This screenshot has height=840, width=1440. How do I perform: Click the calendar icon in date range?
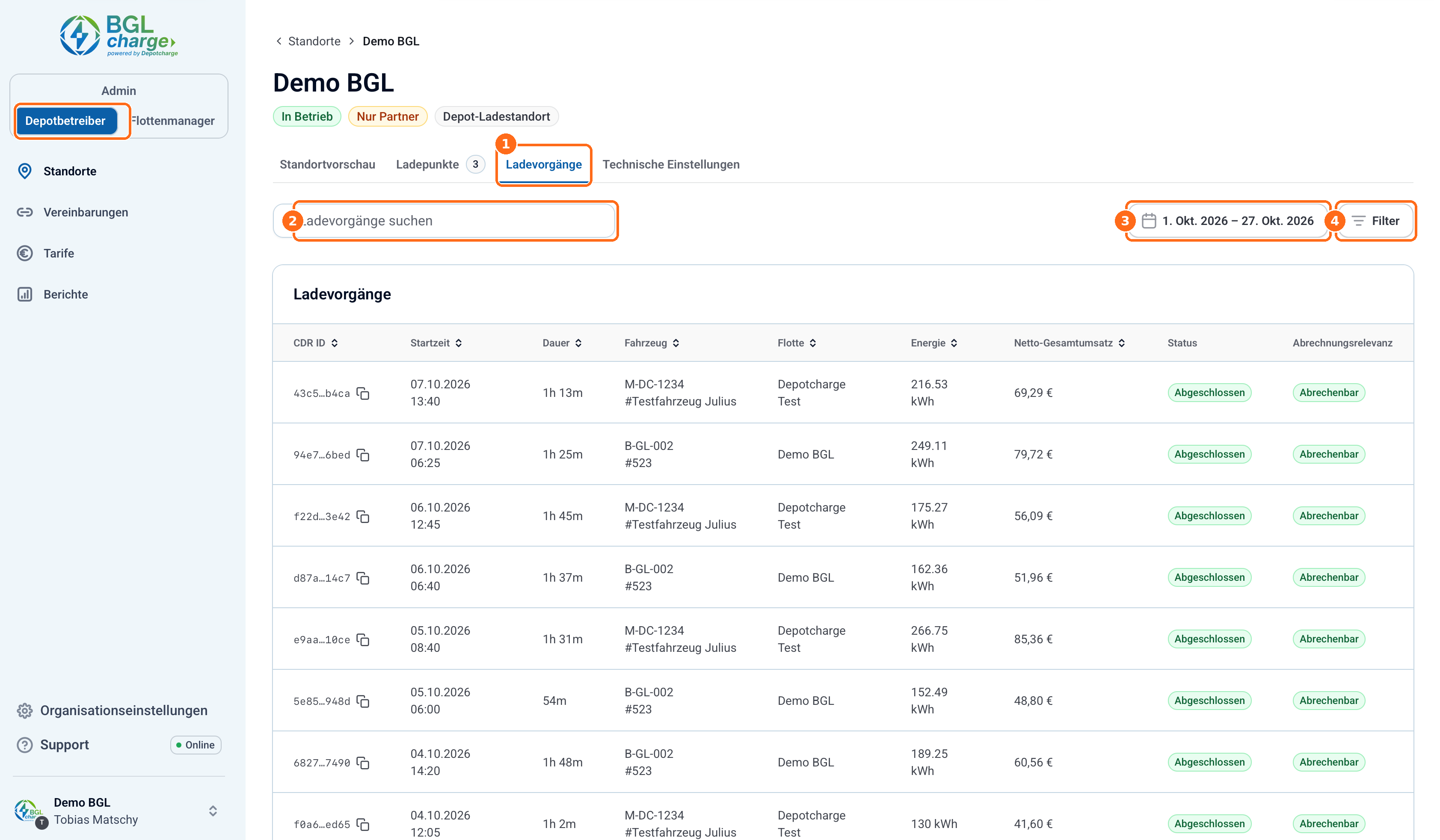point(1149,221)
